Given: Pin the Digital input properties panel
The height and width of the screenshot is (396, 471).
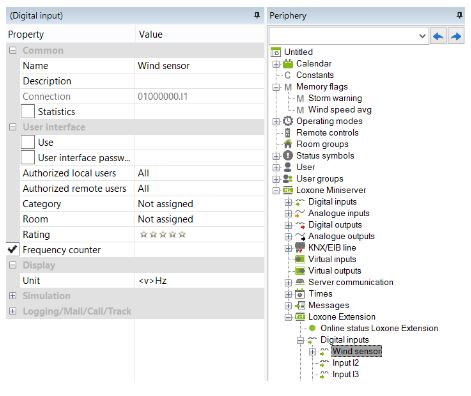Looking at the screenshot, I should (x=257, y=15).
